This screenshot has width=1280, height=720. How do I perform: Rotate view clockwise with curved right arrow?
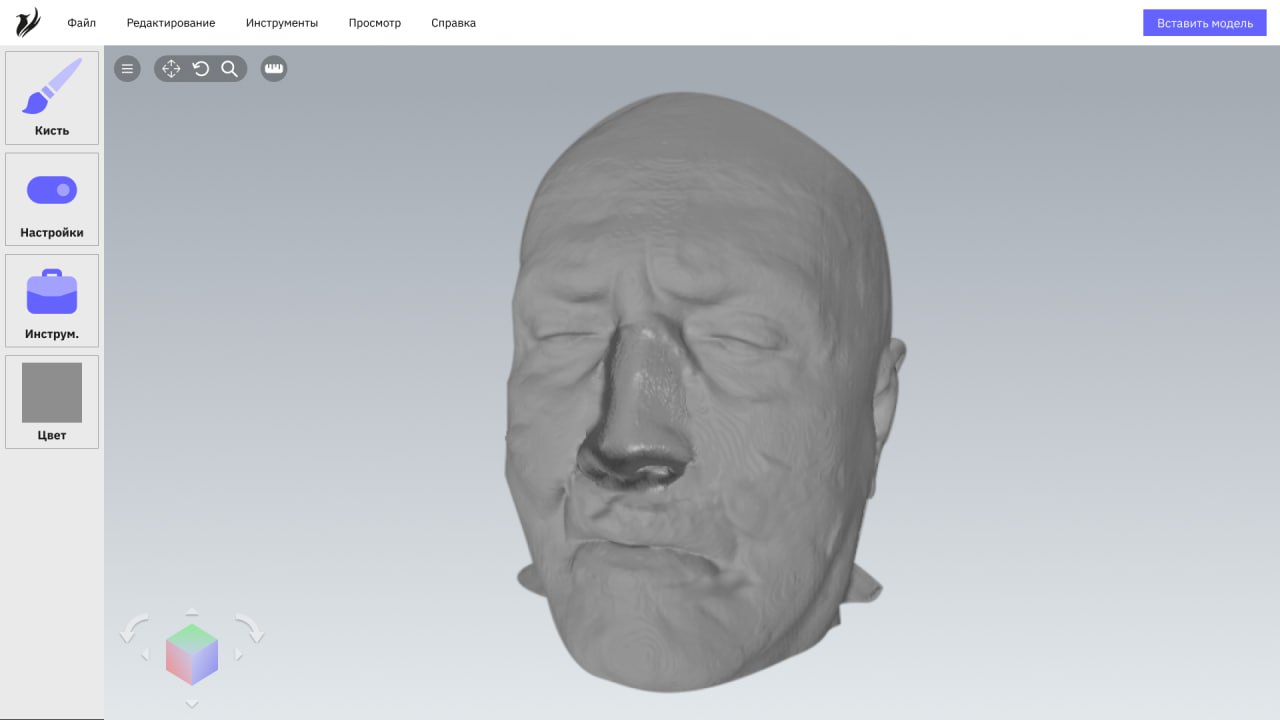pos(250,629)
